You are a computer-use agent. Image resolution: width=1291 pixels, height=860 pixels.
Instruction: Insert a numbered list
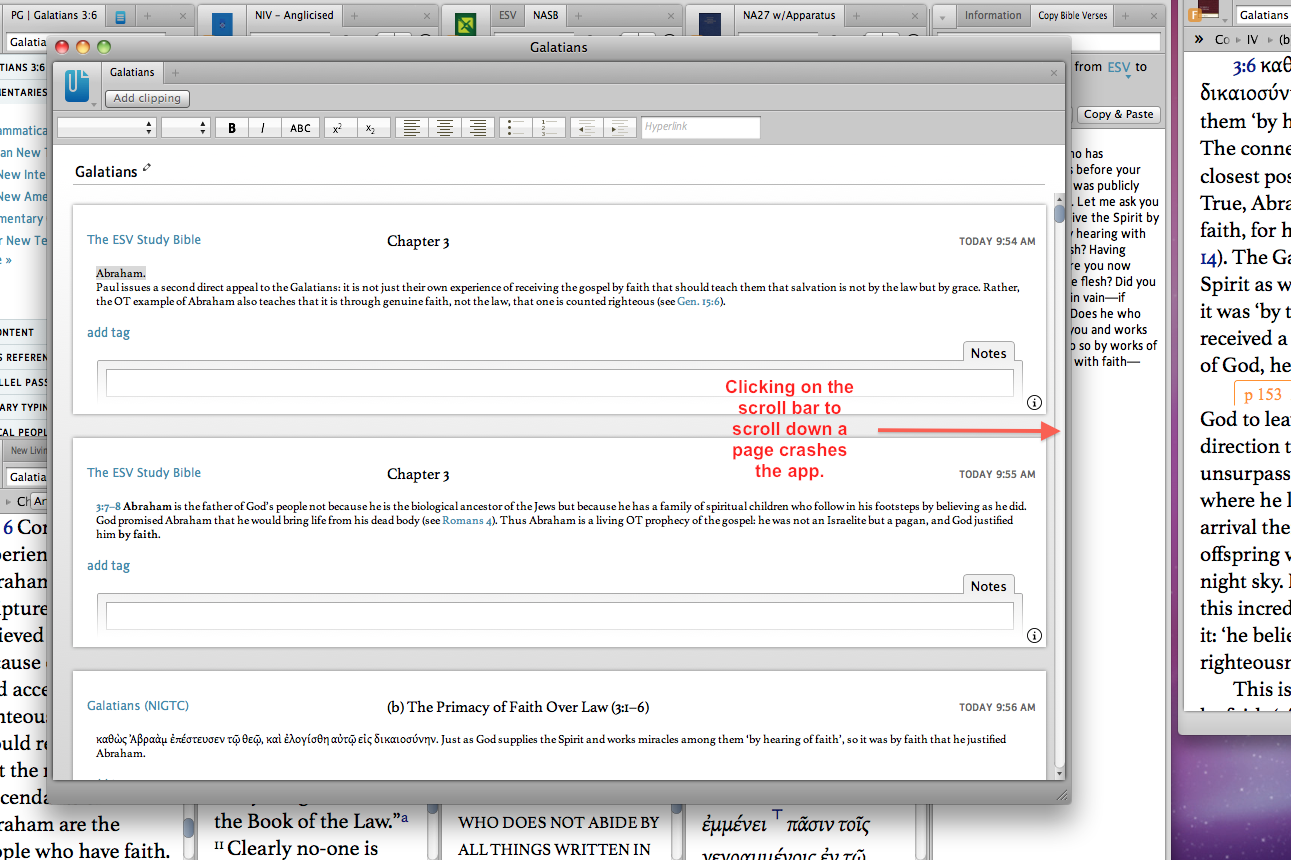[x=549, y=128]
